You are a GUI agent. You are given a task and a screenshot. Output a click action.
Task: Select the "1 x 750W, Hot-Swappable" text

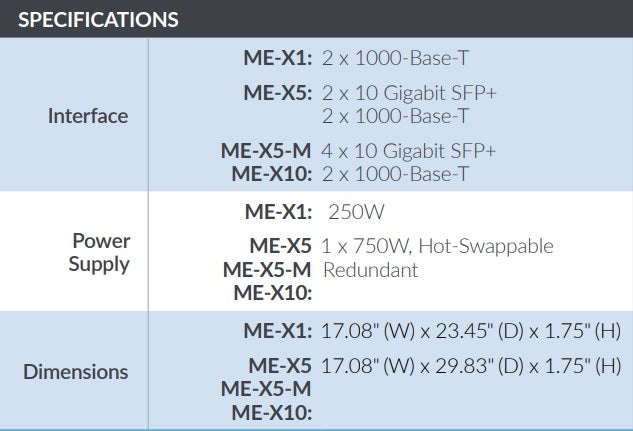point(438,246)
